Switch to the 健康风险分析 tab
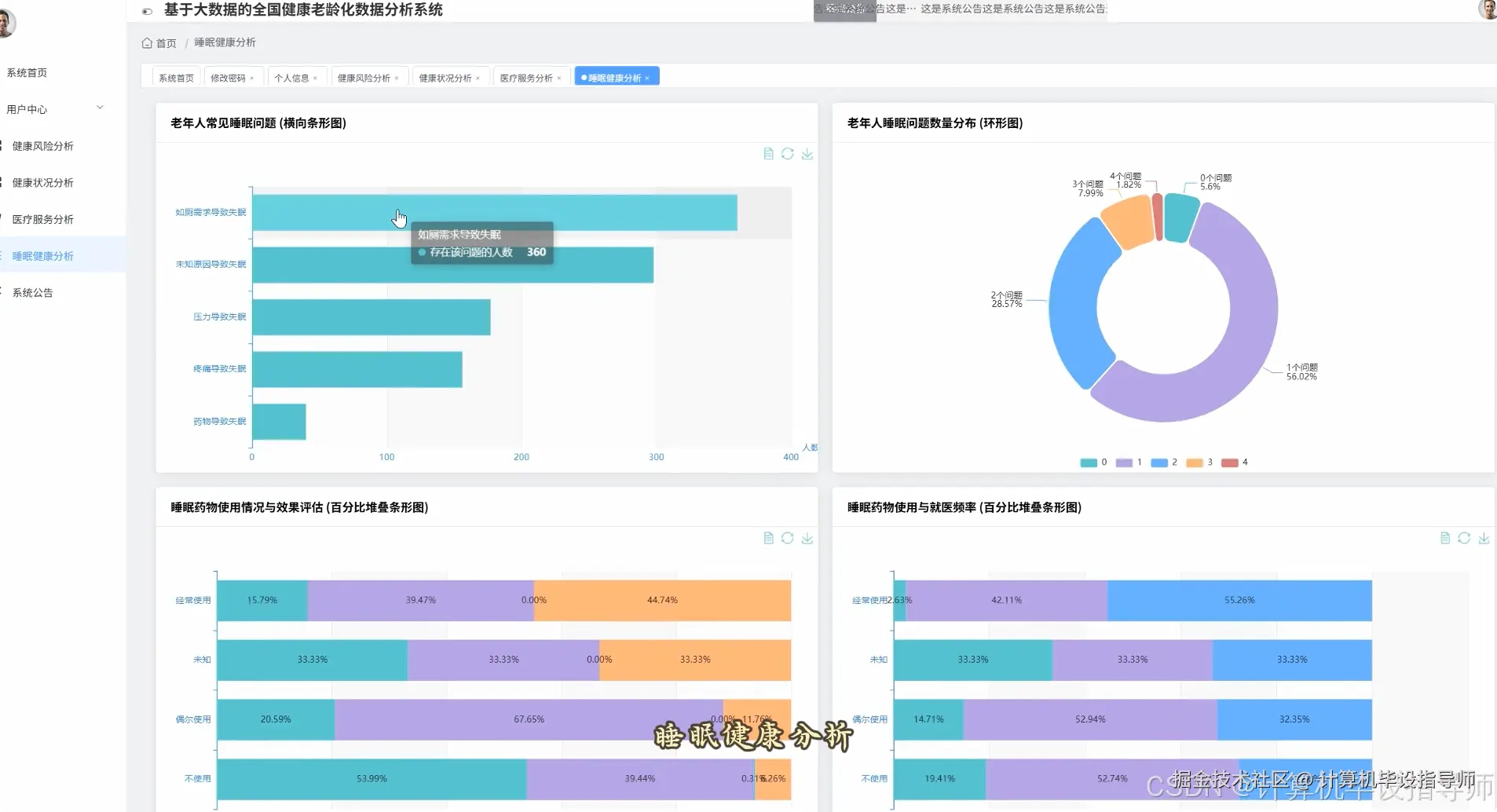Screen dimensions: 1497x812 point(364,76)
